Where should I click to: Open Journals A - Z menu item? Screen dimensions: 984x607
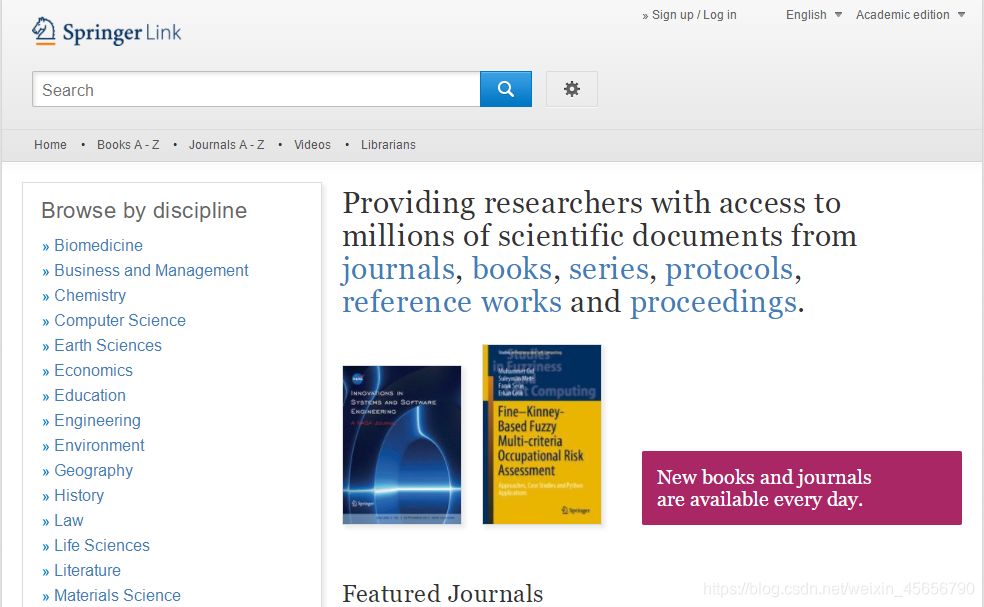(227, 145)
